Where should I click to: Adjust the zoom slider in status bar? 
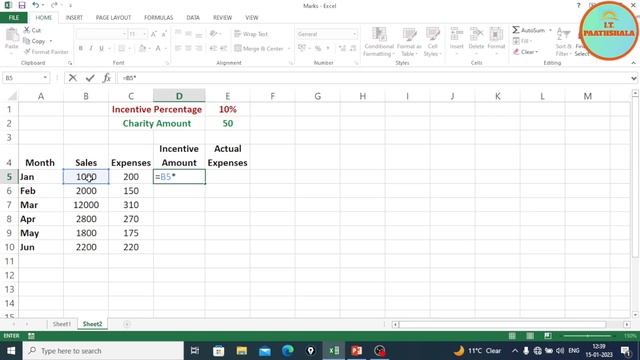pos(587,336)
